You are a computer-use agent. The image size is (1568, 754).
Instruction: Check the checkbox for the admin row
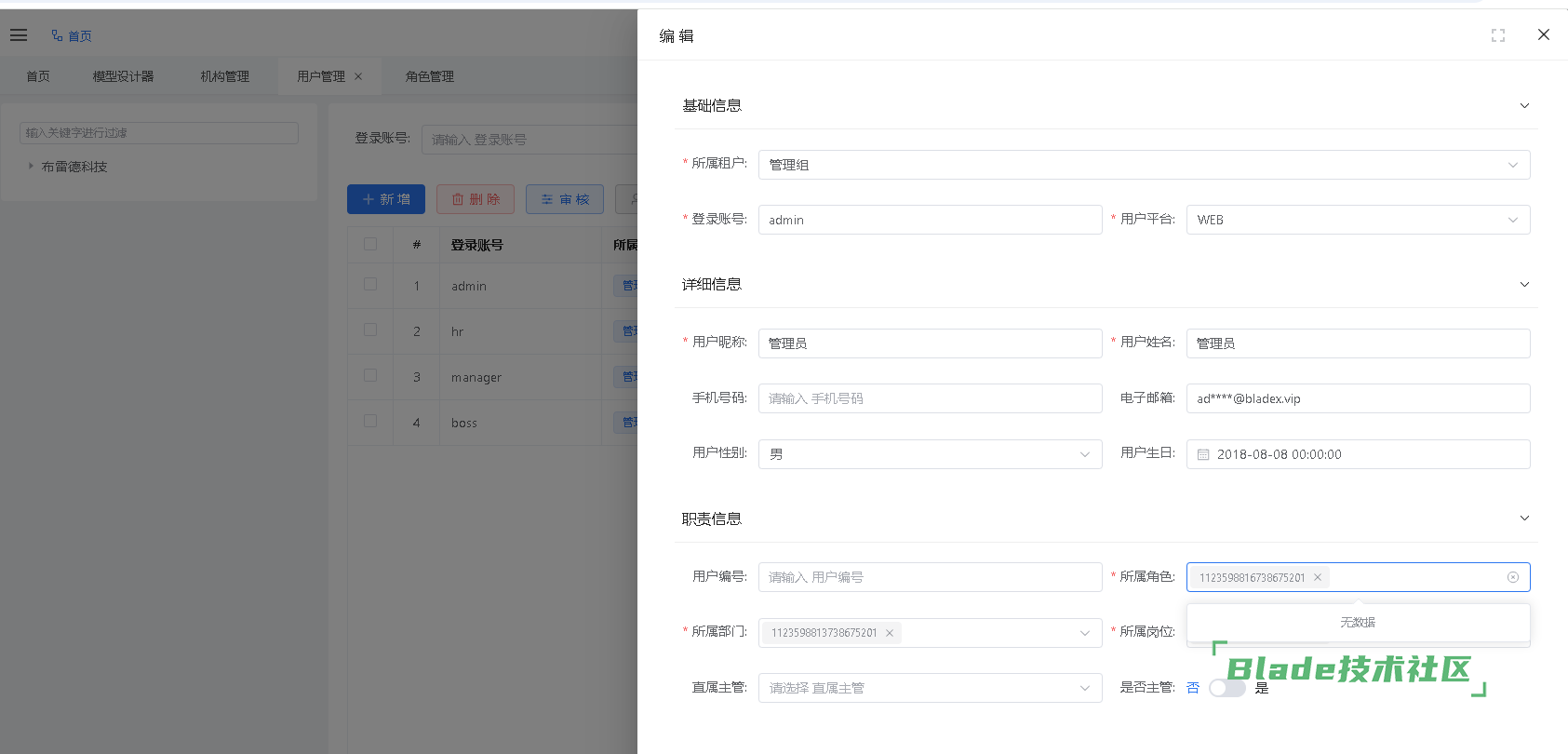tap(370, 284)
